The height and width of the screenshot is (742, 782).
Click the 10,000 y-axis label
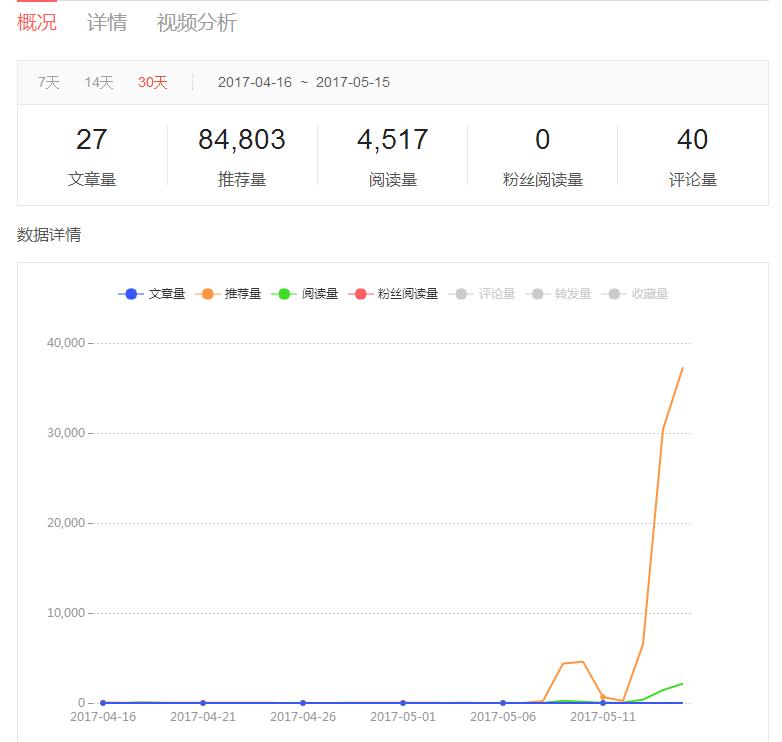click(x=66, y=613)
